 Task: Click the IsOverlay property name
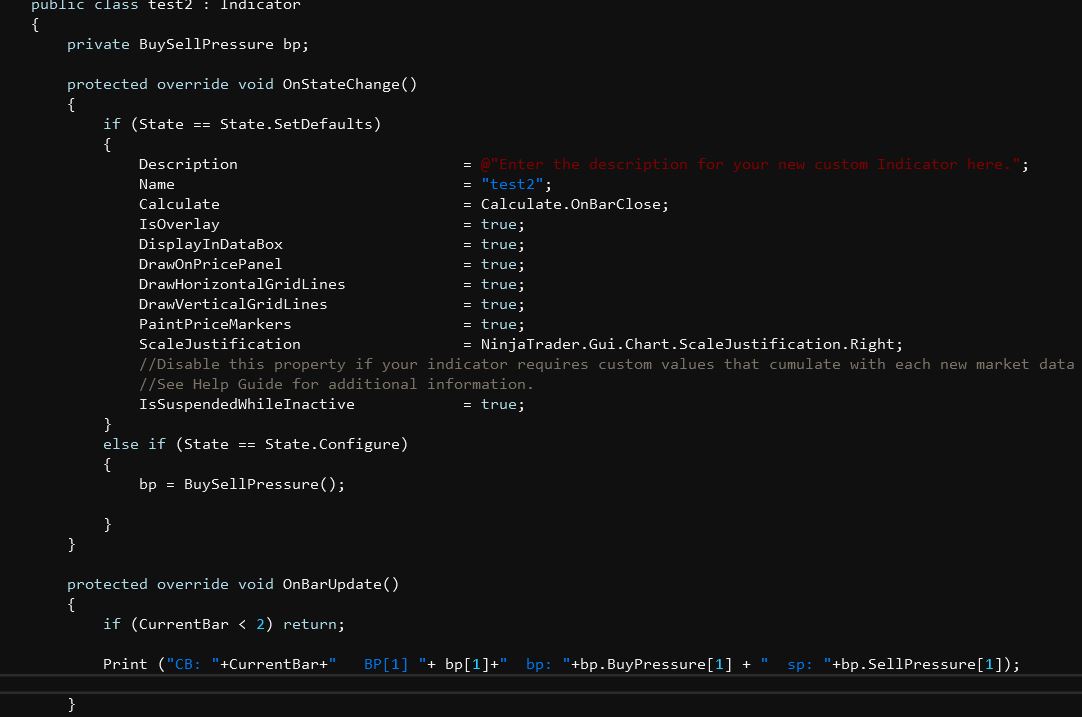click(x=179, y=224)
